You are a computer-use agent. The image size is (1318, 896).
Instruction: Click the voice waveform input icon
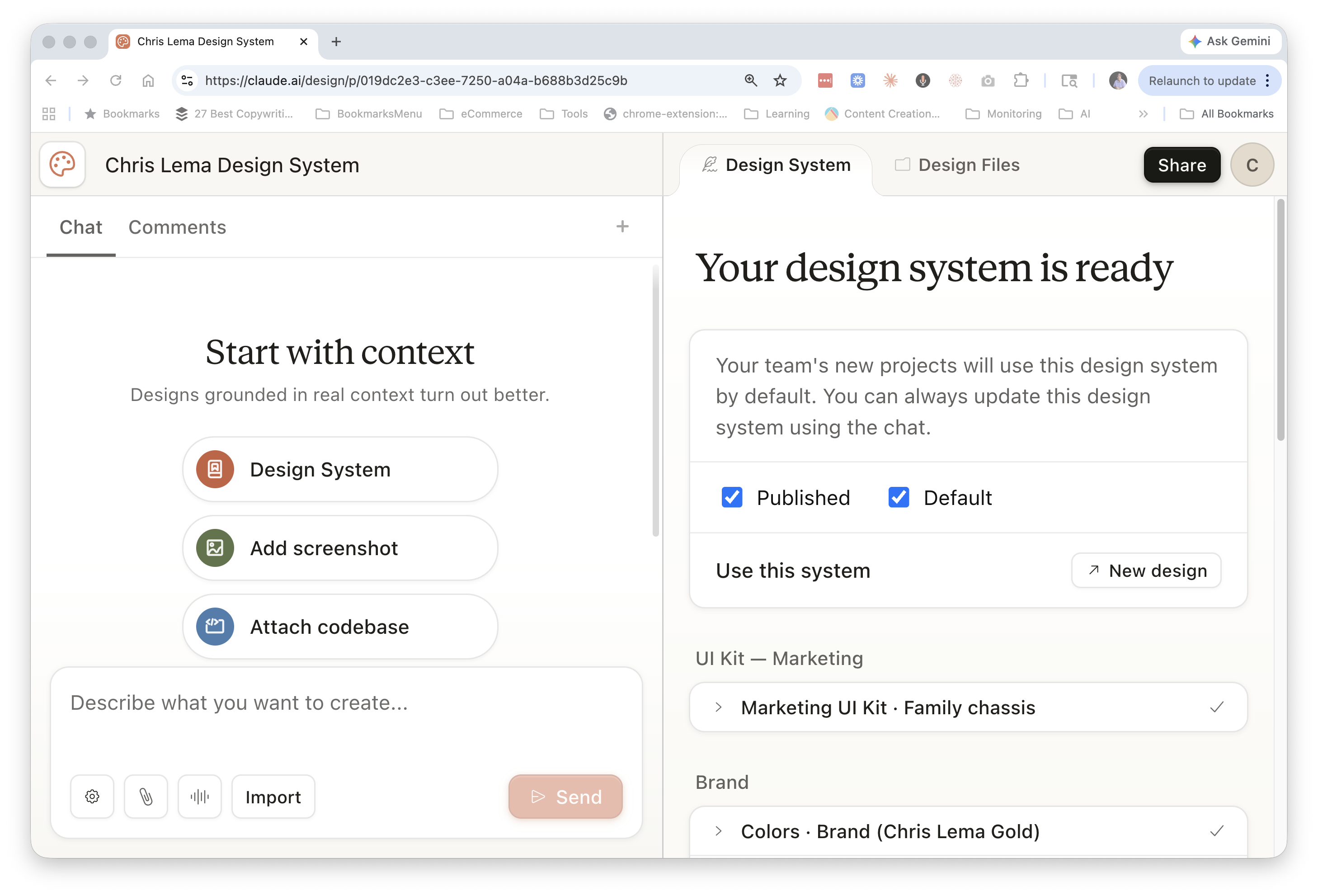click(x=200, y=796)
